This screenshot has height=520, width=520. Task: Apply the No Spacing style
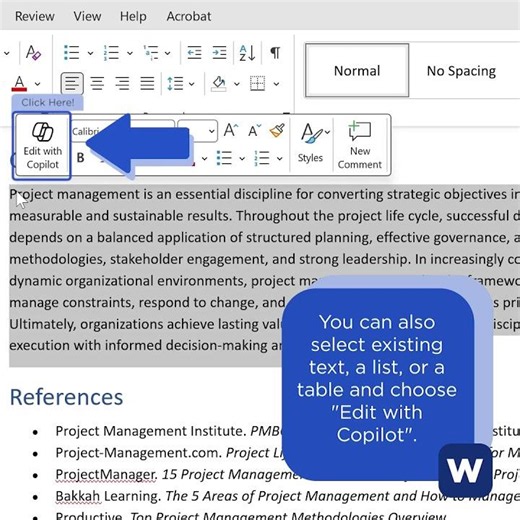(461, 71)
